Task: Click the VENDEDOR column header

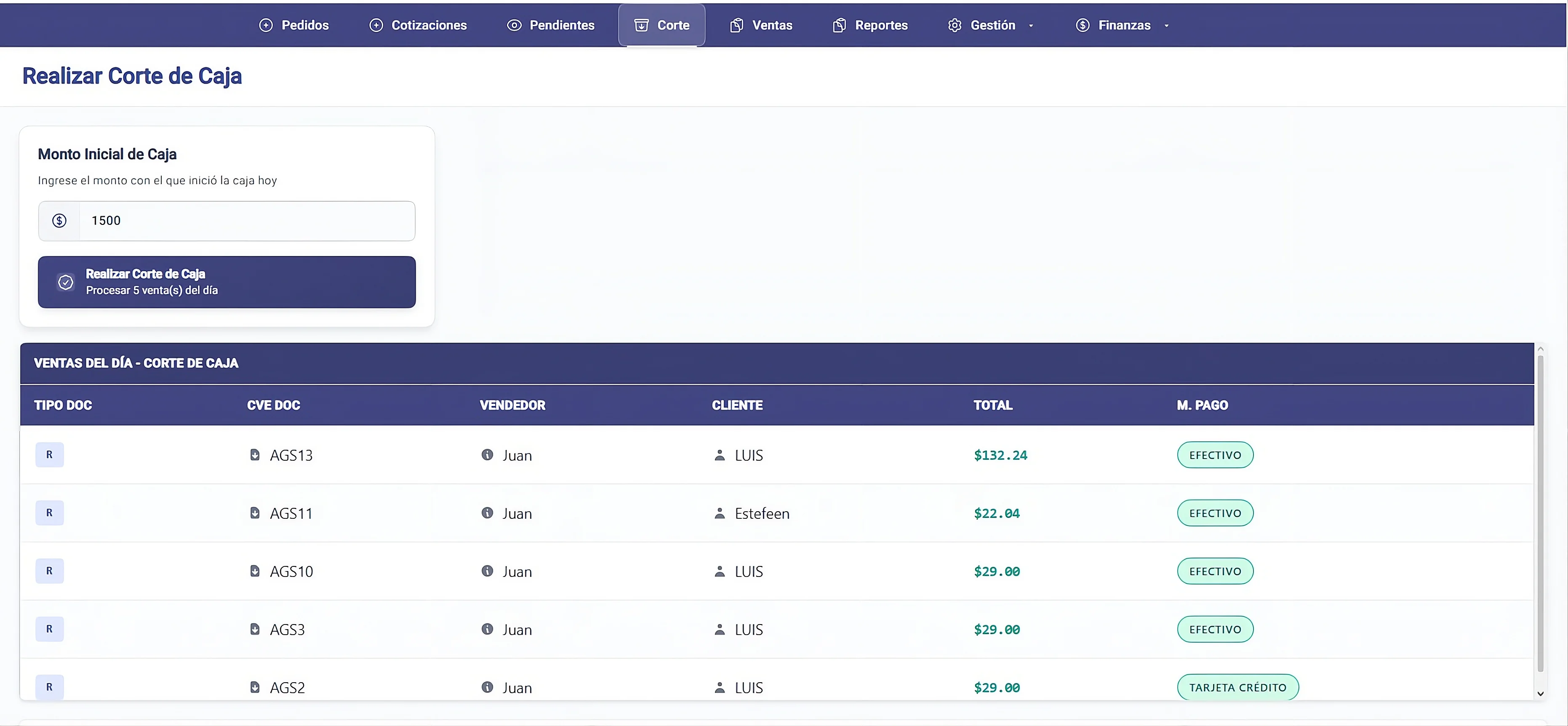Action: [x=512, y=405]
